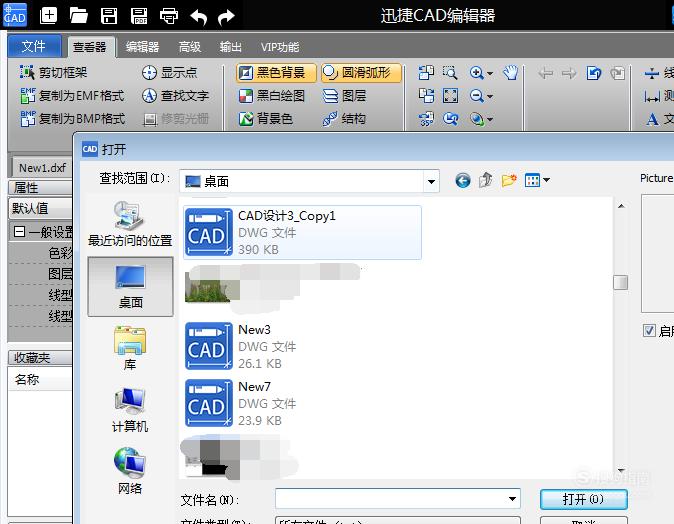Click the Back navigation icon in dialog

(x=463, y=181)
